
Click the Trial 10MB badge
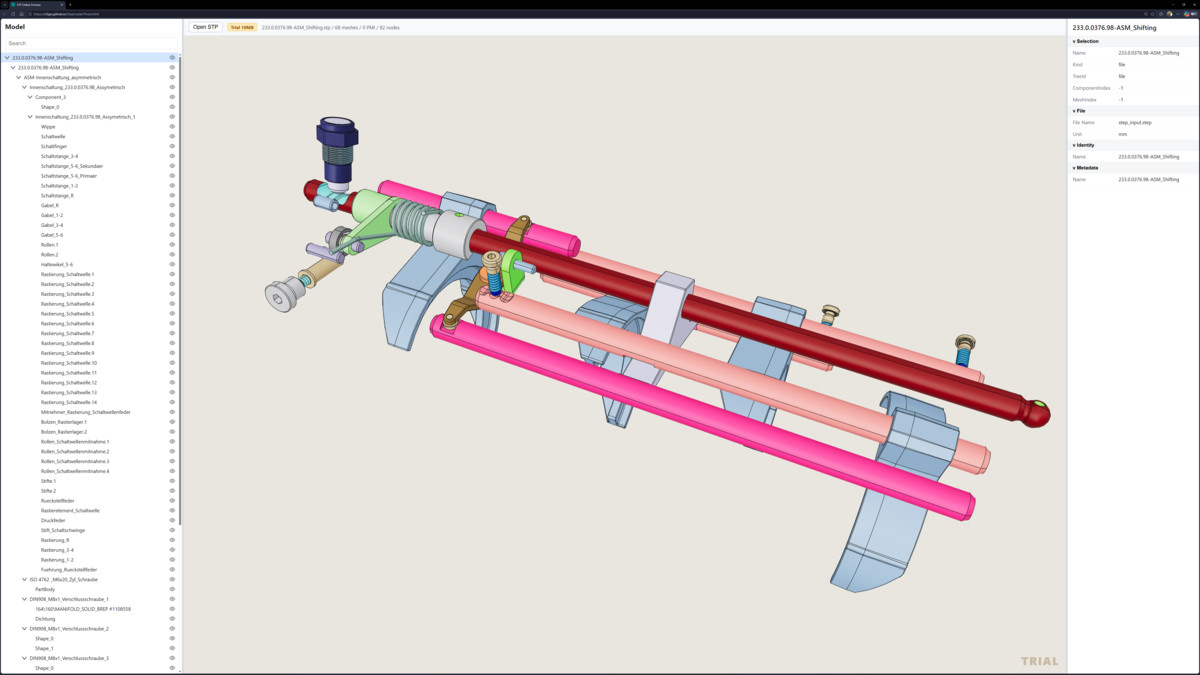click(242, 27)
